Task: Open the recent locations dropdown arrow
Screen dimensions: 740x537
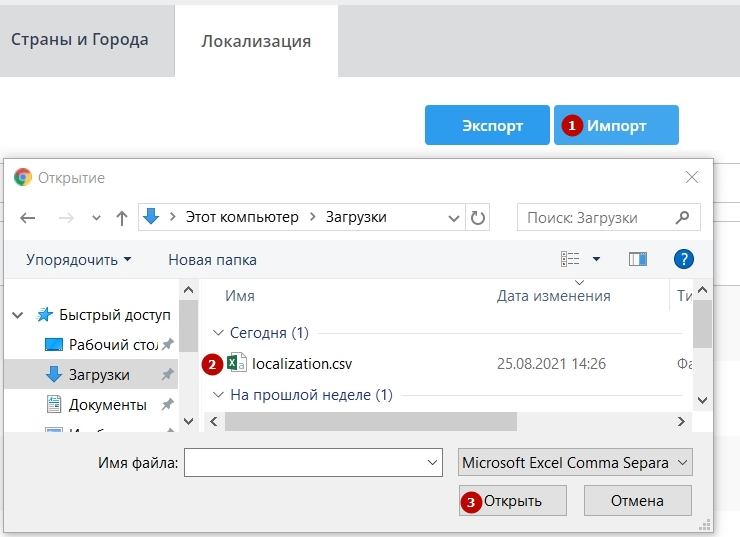Action: [x=96, y=217]
